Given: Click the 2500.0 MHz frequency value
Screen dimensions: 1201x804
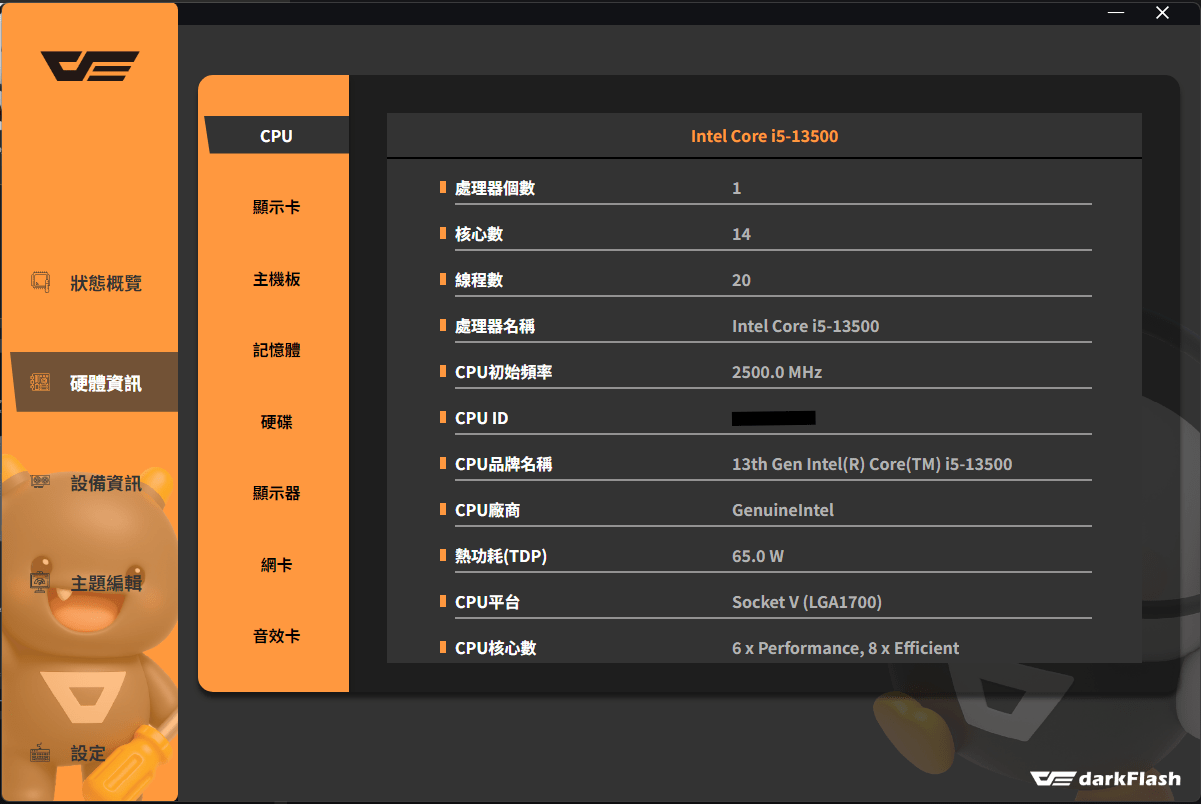Looking at the screenshot, I should tap(777, 372).
